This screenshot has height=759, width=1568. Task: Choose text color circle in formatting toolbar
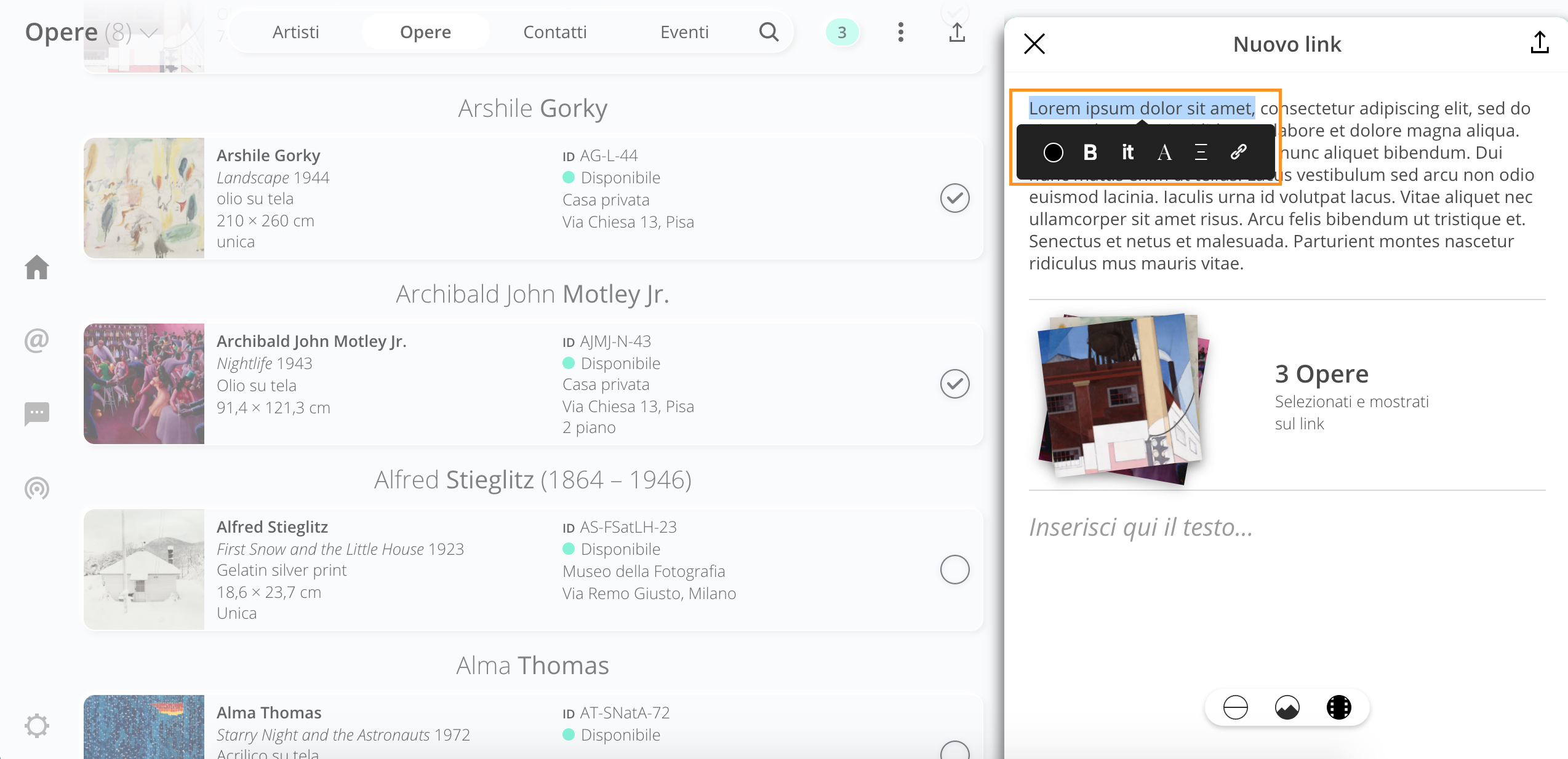pyautogui.click(x=1053, y=153)
